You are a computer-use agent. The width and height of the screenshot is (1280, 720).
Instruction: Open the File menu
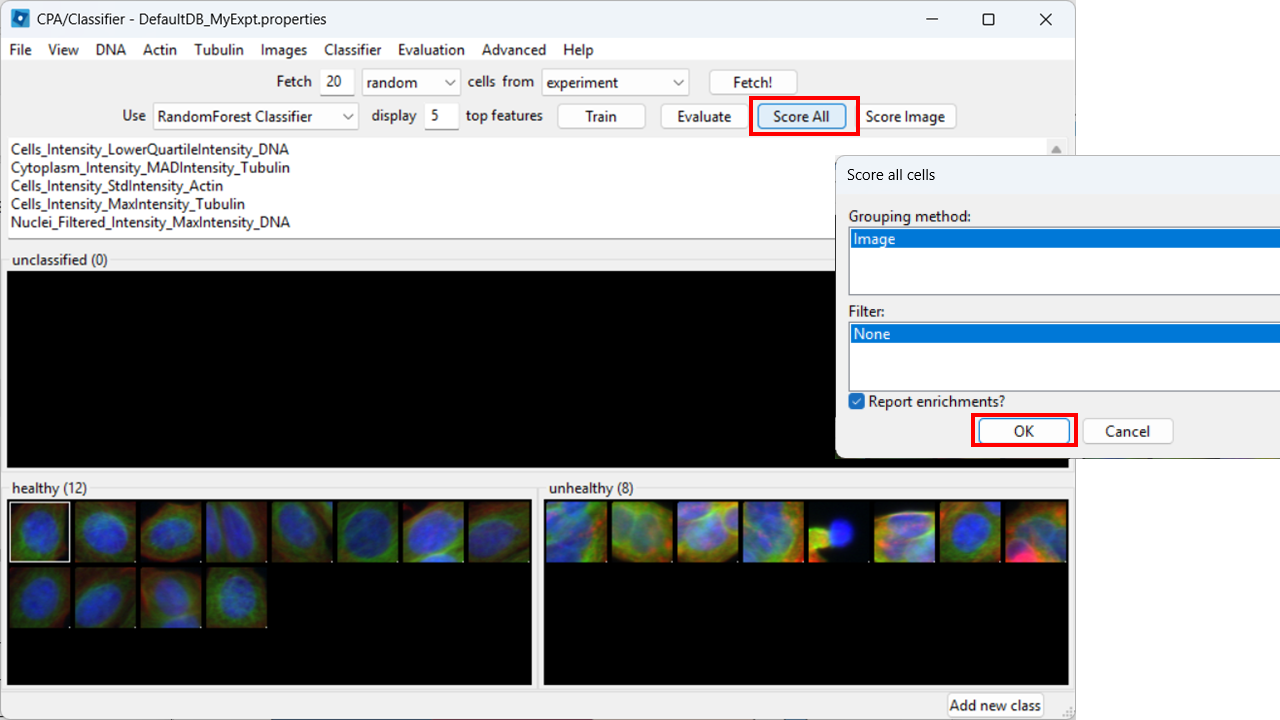pyautogui.click(x=19, y=49)
